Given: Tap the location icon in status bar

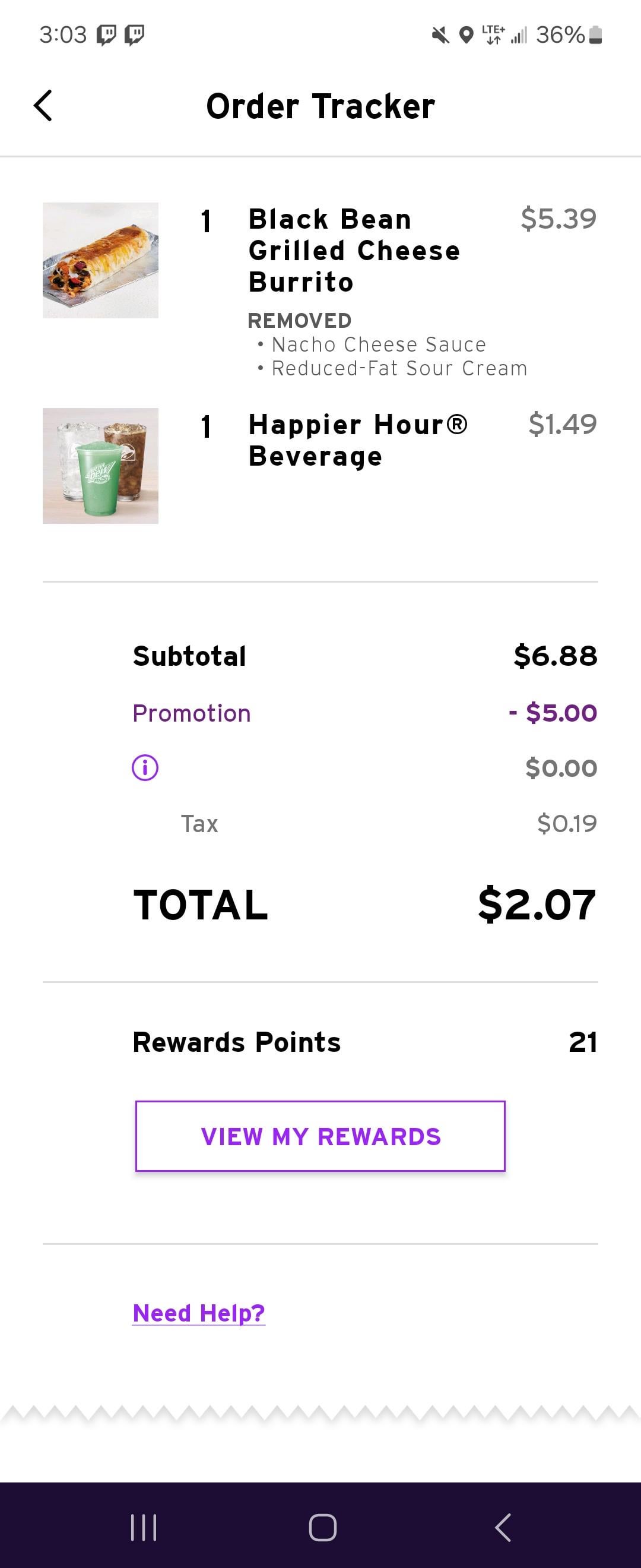Looking at the screenshot, I should (466, 35).
